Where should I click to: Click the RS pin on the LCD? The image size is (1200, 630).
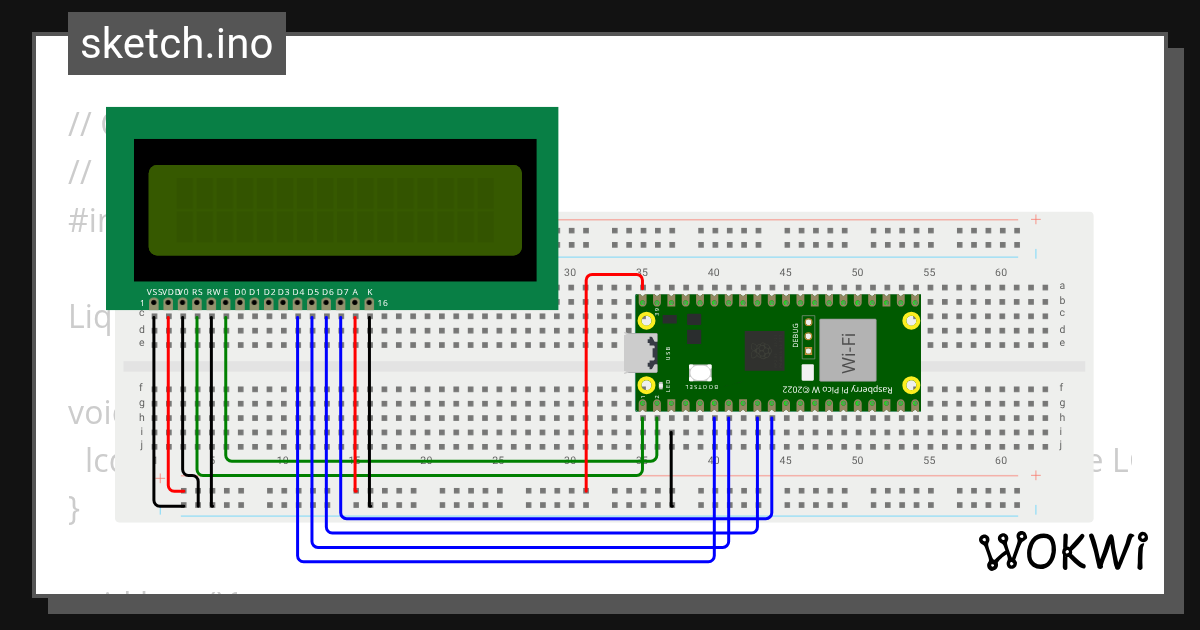pos(197,303)
